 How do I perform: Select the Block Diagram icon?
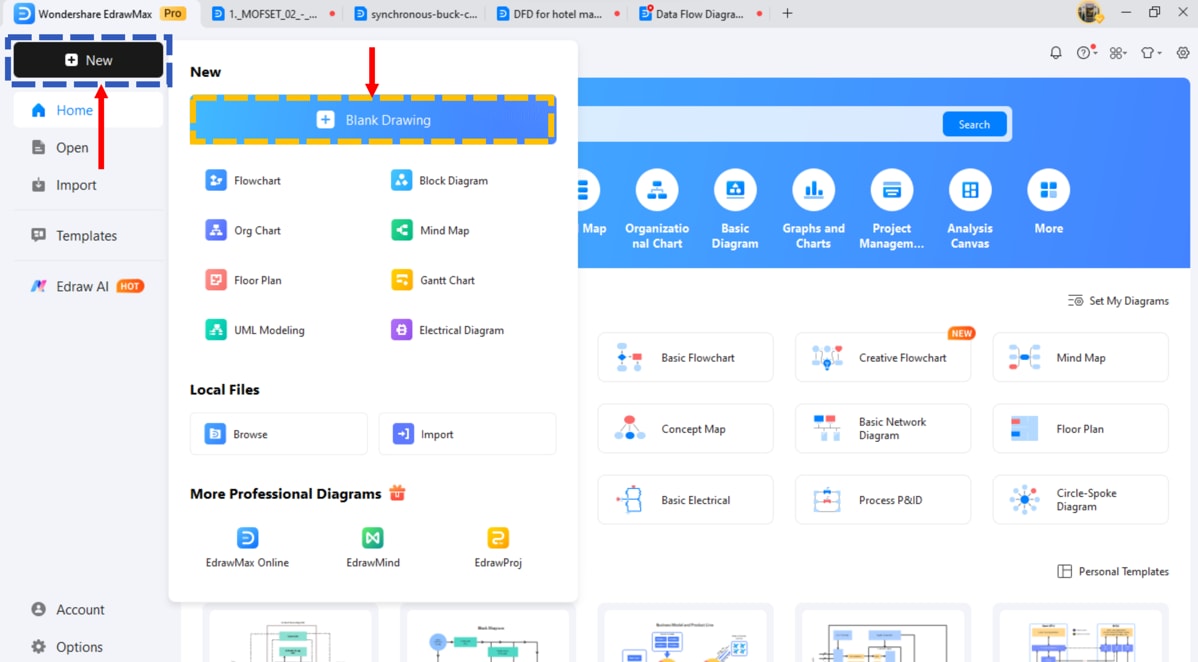pyautogui.click(x=401, y=180)
